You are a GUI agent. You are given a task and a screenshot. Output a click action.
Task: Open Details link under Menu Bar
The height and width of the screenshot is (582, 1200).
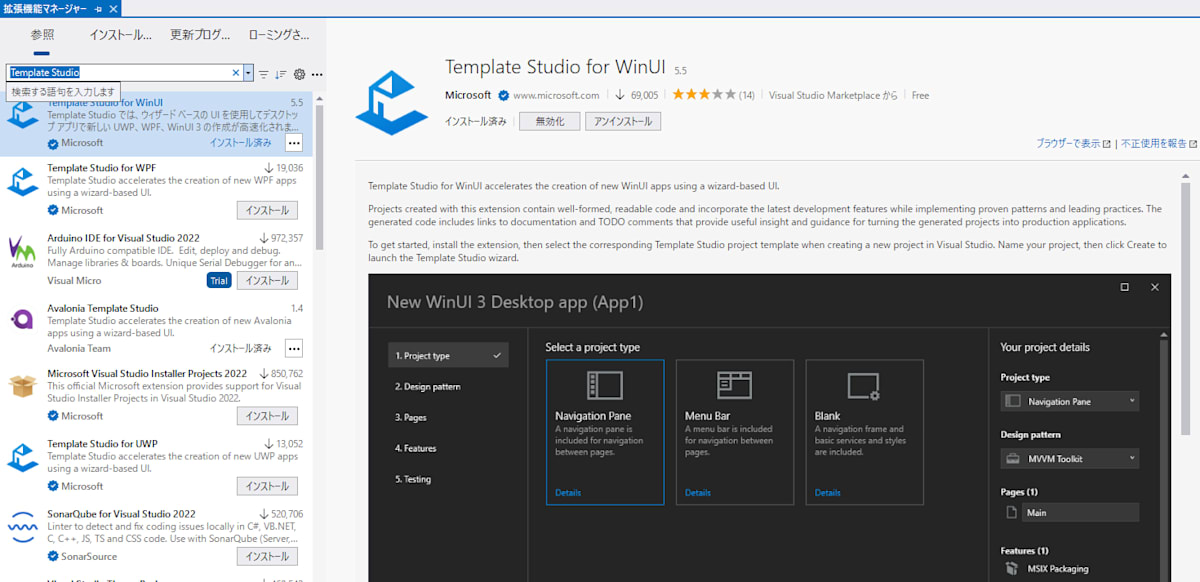pyautogui.click(x=698, y=493)
